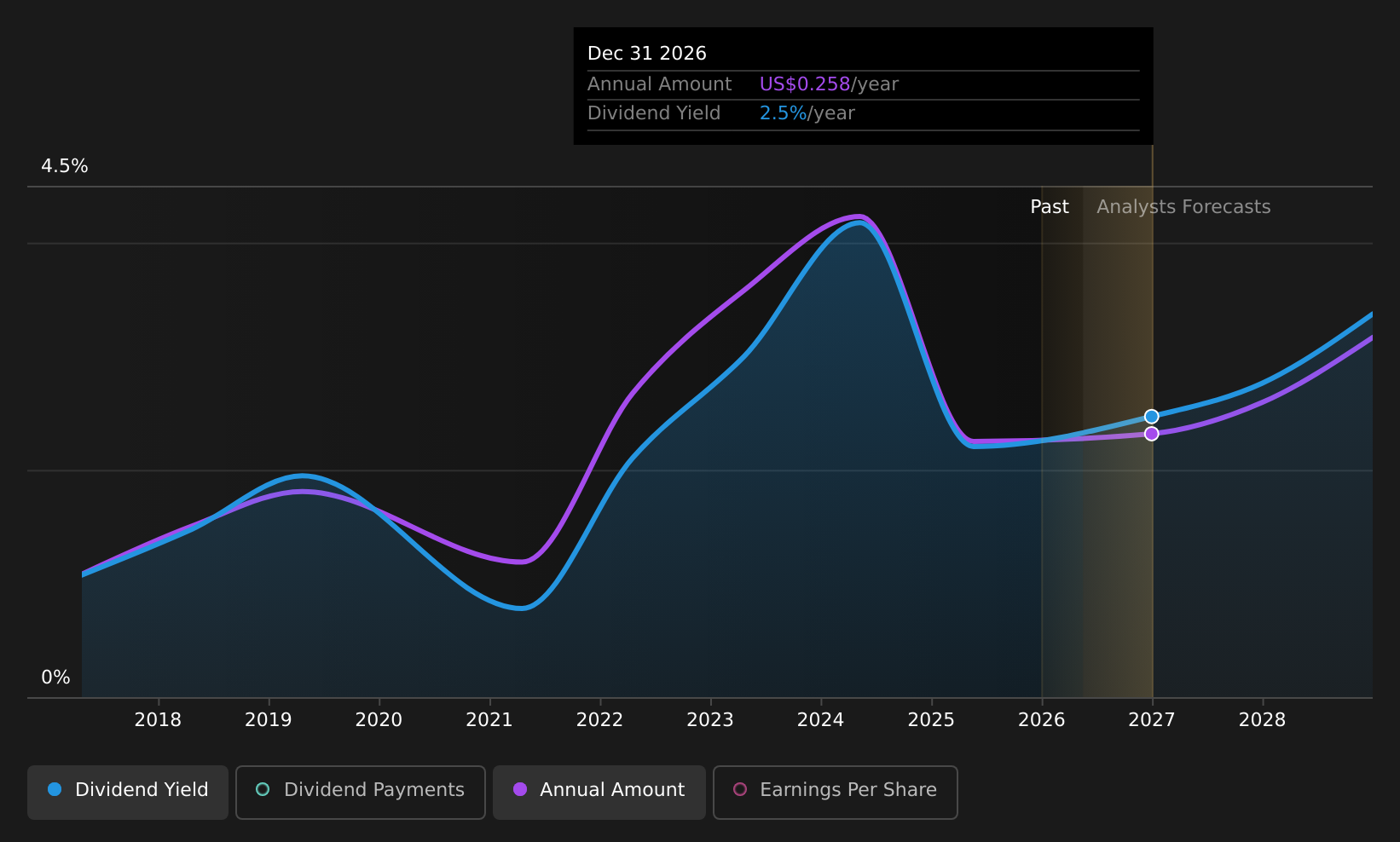Click the purple Annual Amount data point
This screenshot has height=842, width=1400.
pyautogui.click(x=1151, y=434)
